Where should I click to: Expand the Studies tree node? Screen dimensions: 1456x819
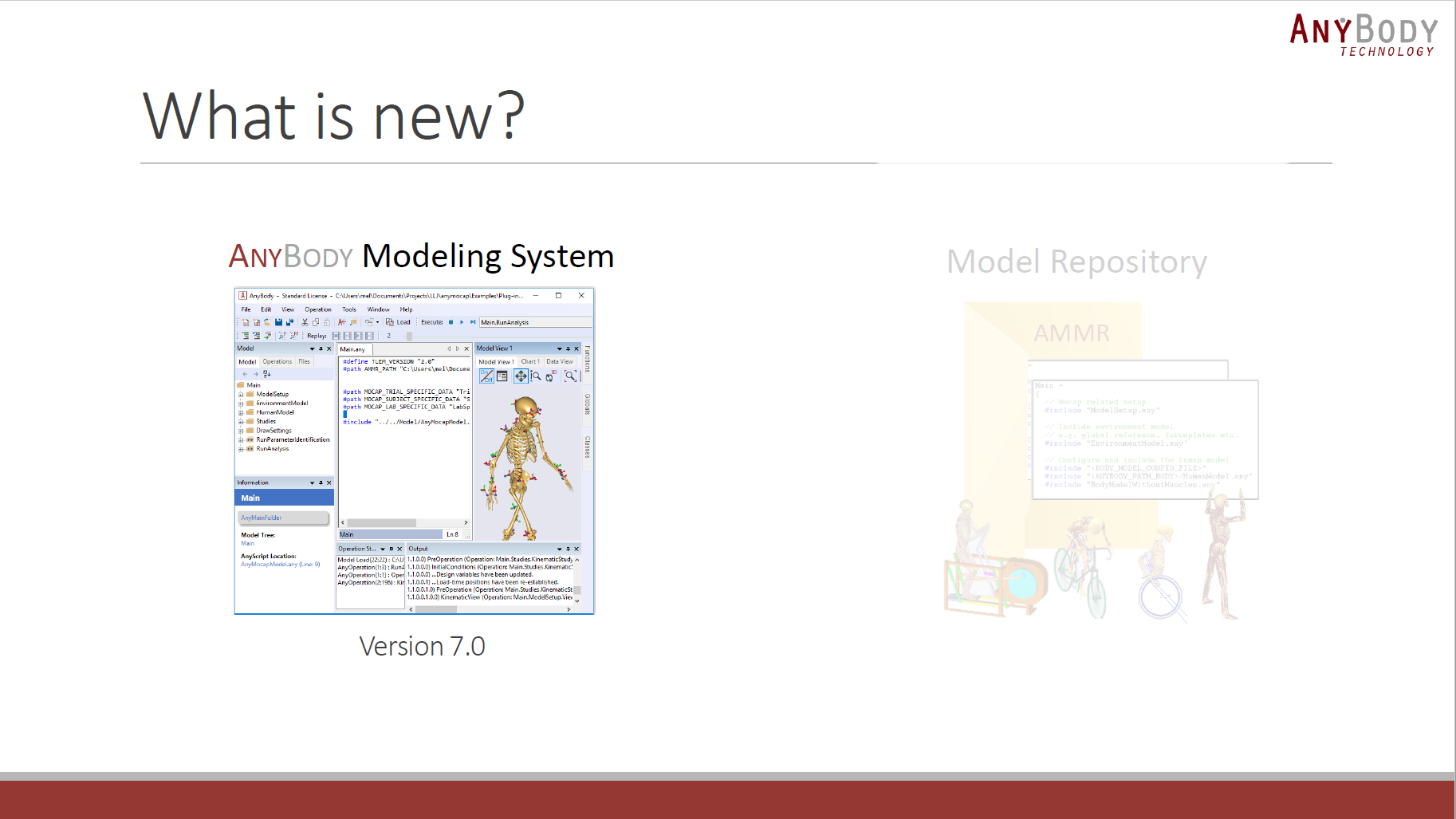[x=241, y=421]
